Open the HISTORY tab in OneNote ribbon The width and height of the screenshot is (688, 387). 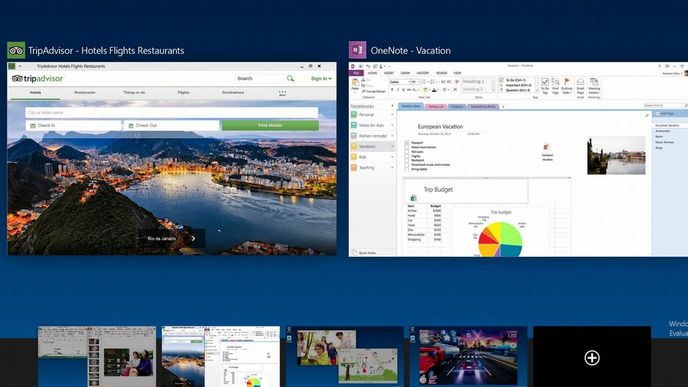[423, 73]
